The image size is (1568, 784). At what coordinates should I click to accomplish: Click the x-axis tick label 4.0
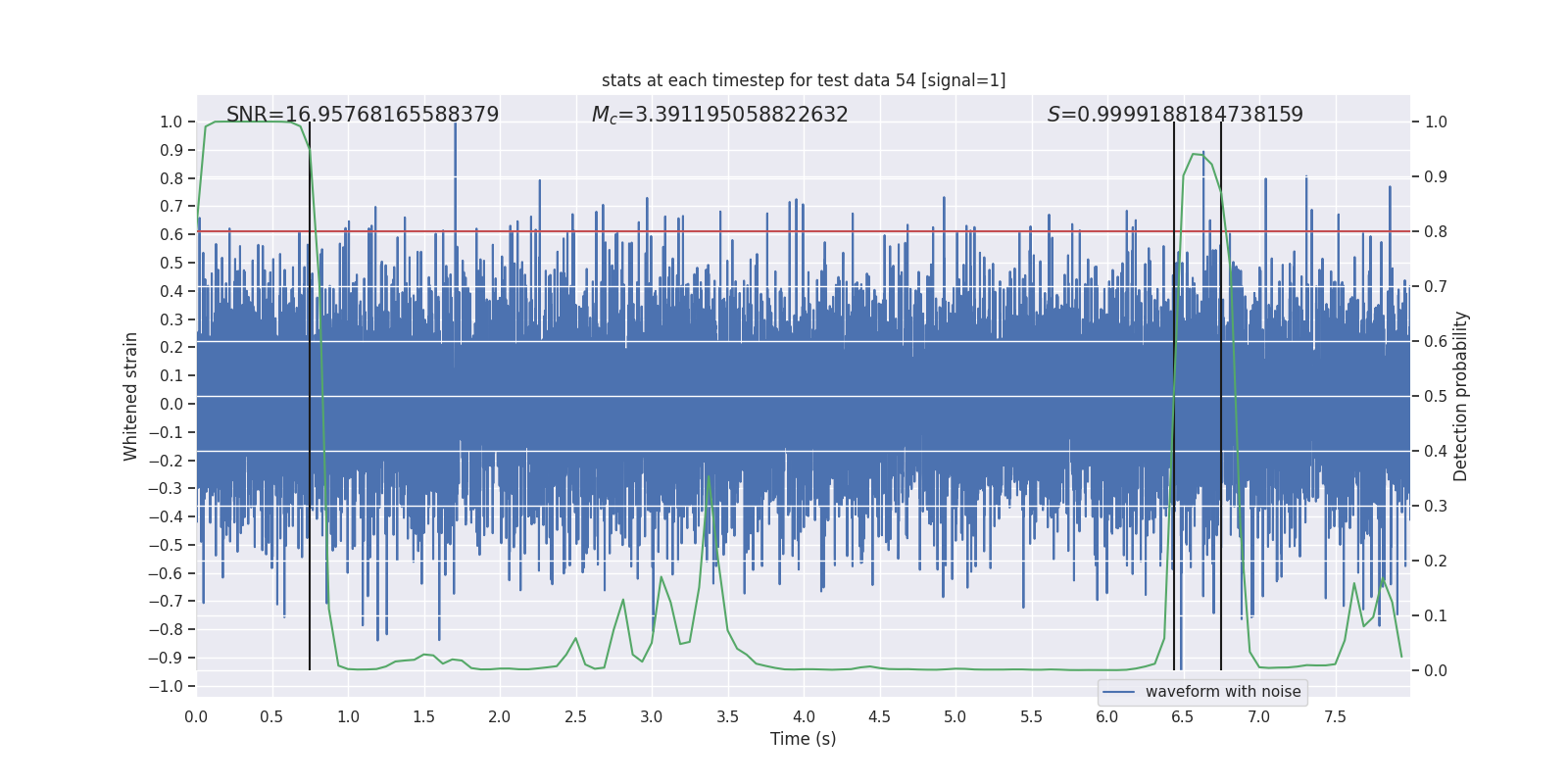click(x=804, y=717)
